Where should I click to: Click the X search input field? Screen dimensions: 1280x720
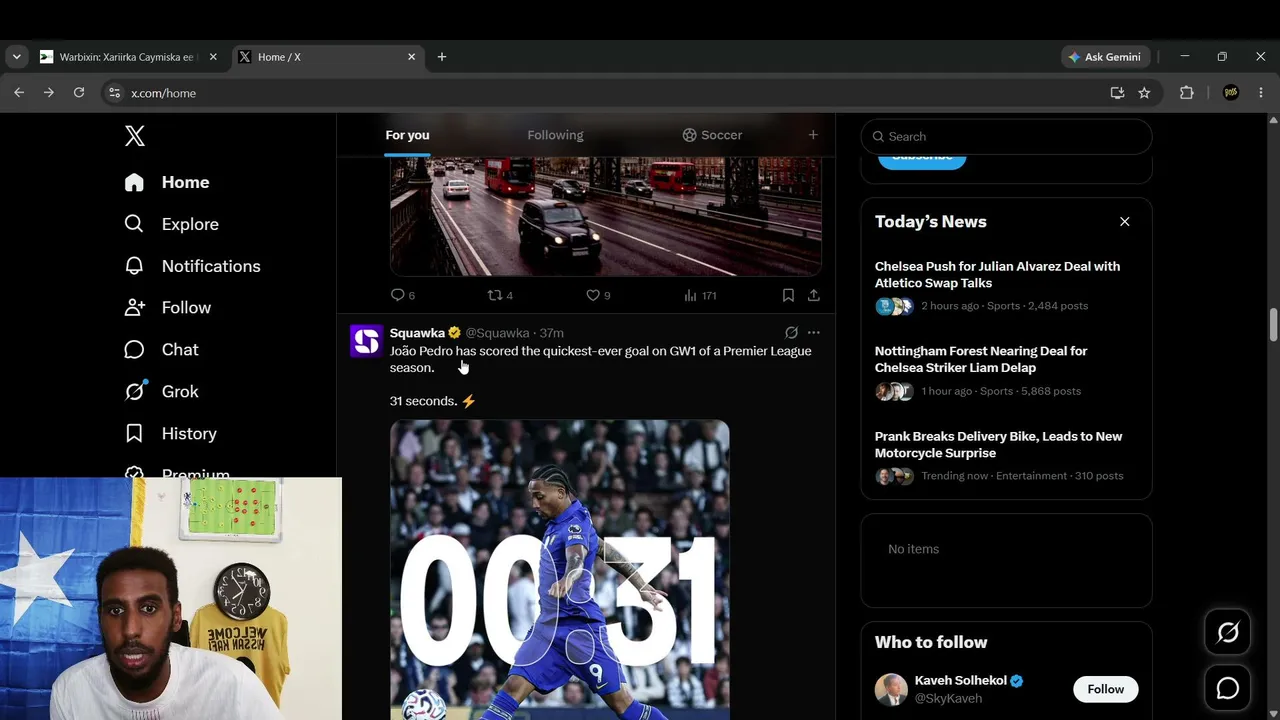click(x=1006, y=137)
